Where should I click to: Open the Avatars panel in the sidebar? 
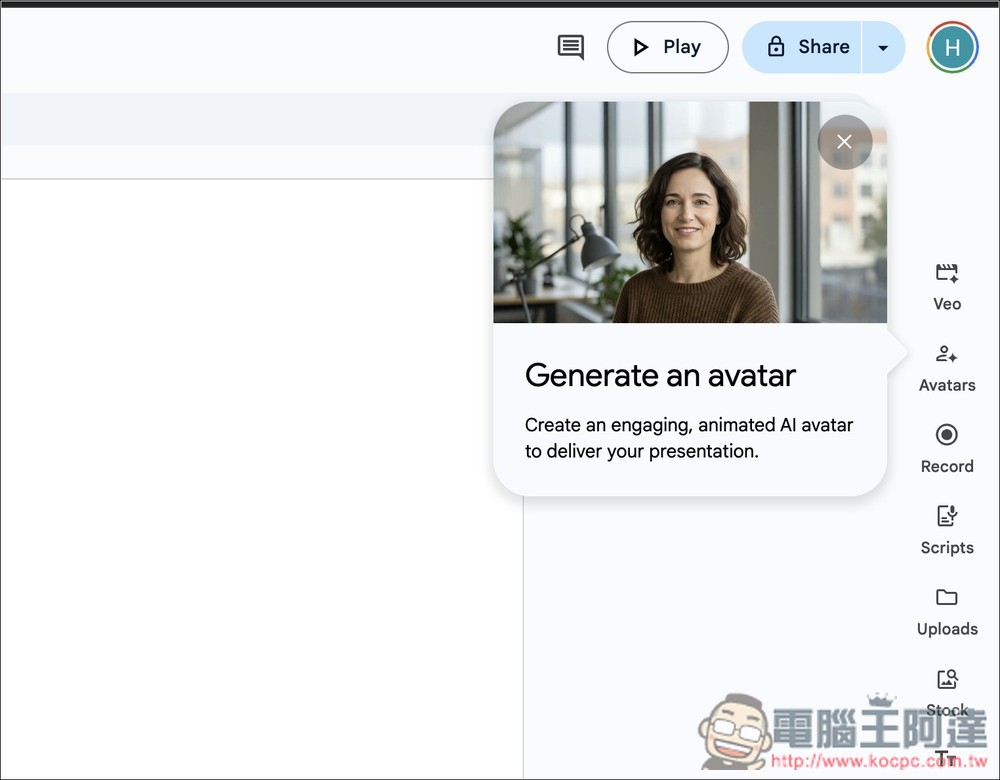(947, 369)
